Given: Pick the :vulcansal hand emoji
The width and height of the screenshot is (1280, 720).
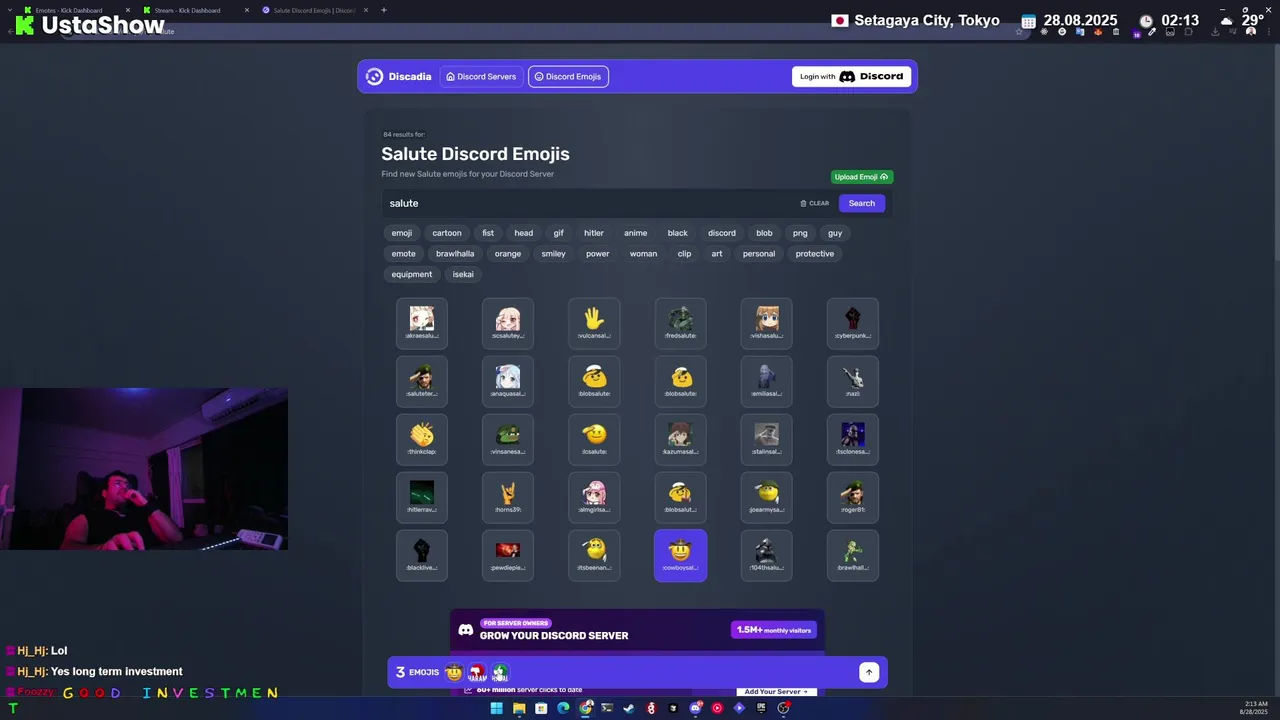Looking at the screenshot, I should (594, 323).
